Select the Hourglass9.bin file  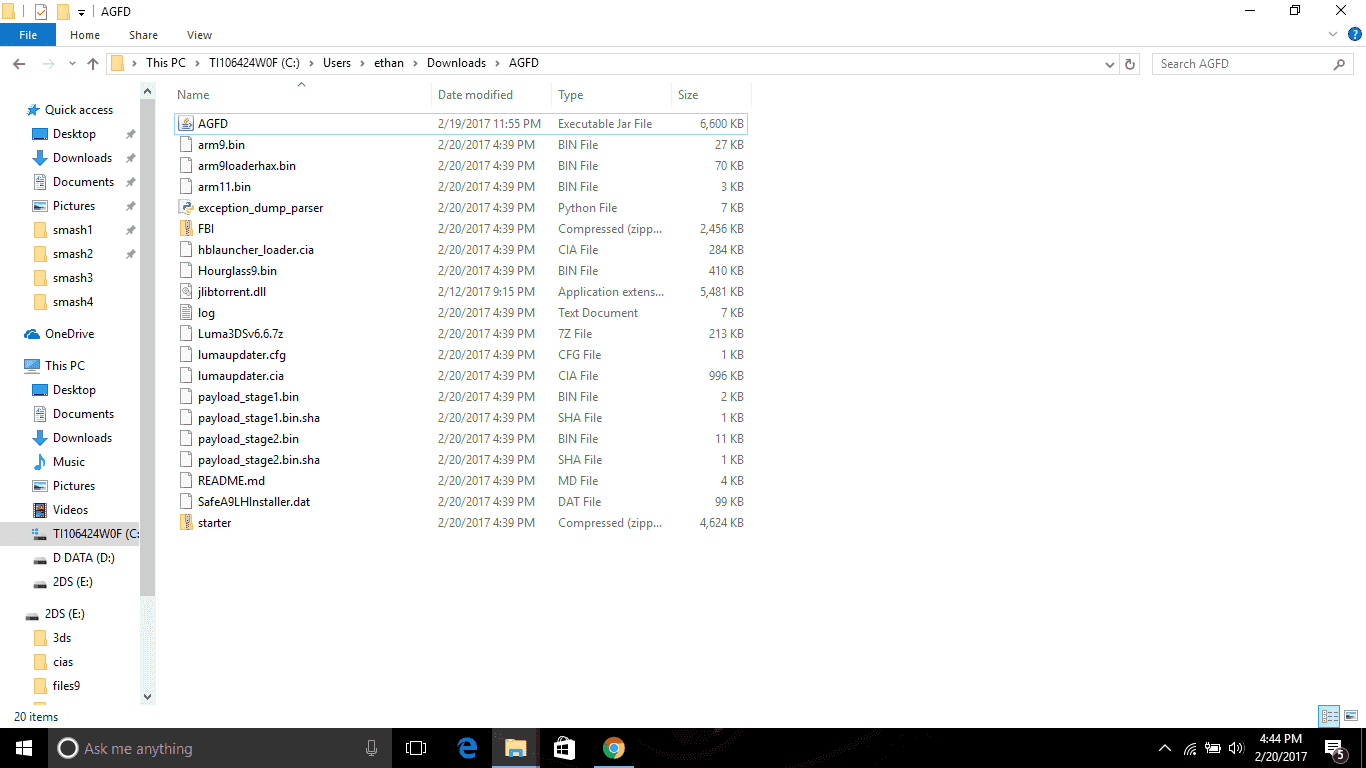pos(461,271)
